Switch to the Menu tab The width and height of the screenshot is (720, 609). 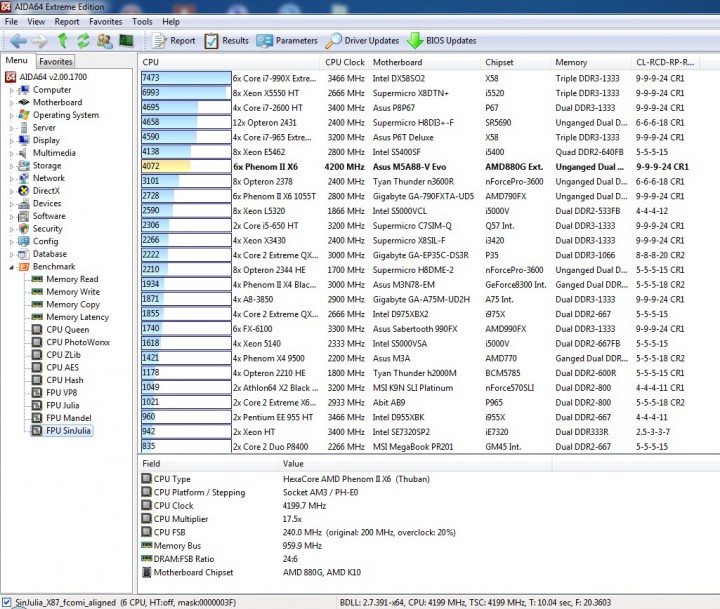17,61
